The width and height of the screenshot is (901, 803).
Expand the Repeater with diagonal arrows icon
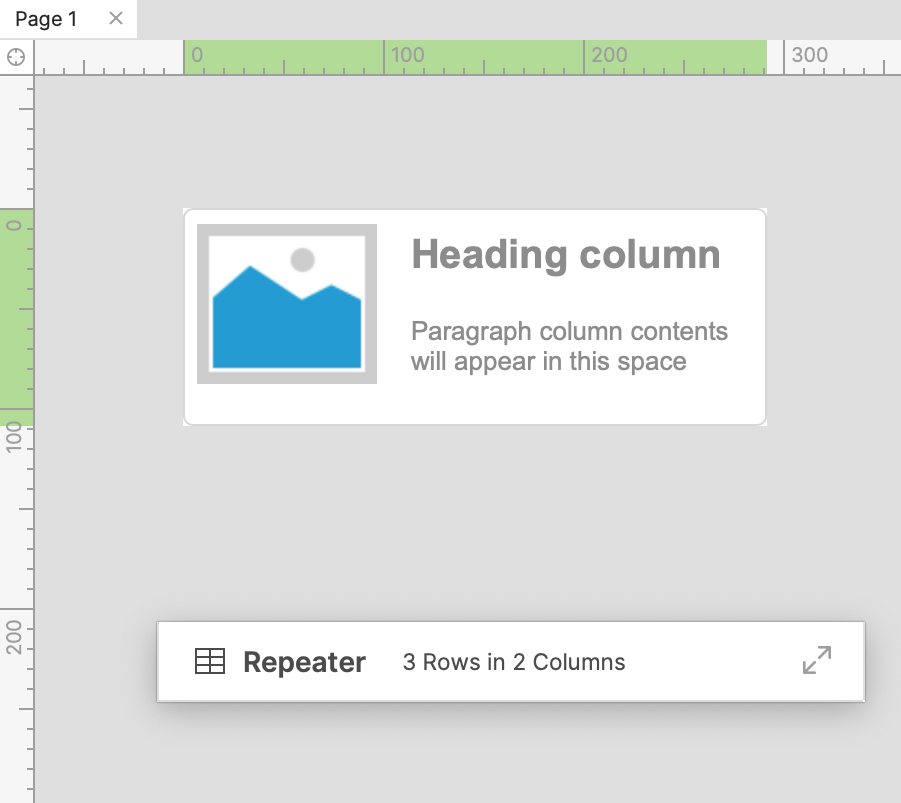coord(817,660)
